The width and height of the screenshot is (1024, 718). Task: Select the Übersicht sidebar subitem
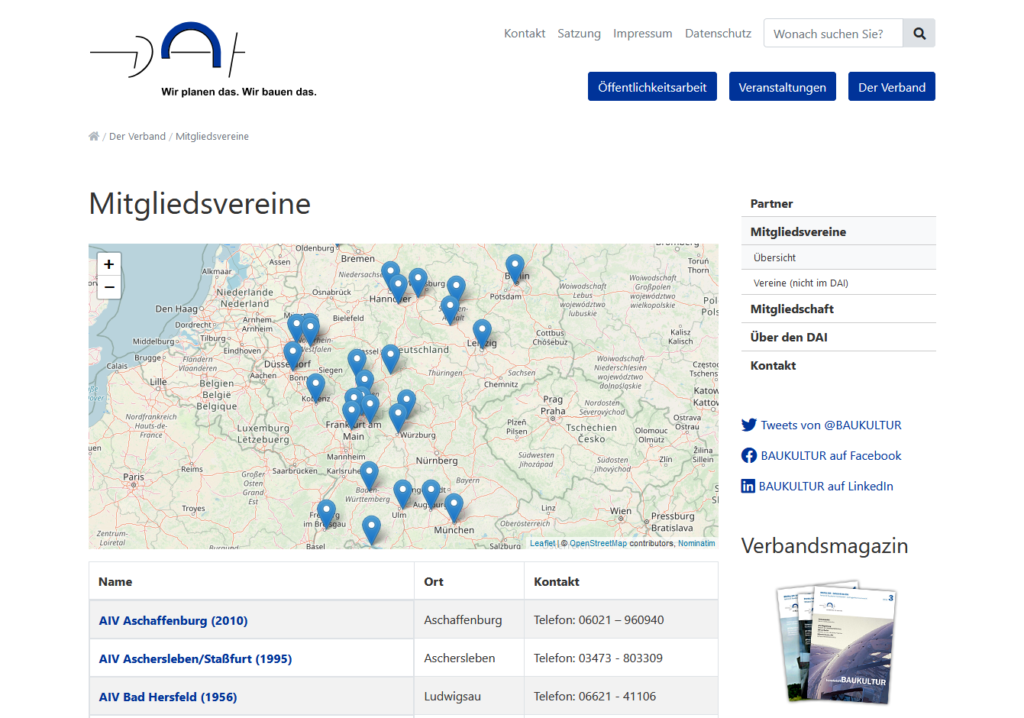(x=839, y=257)
